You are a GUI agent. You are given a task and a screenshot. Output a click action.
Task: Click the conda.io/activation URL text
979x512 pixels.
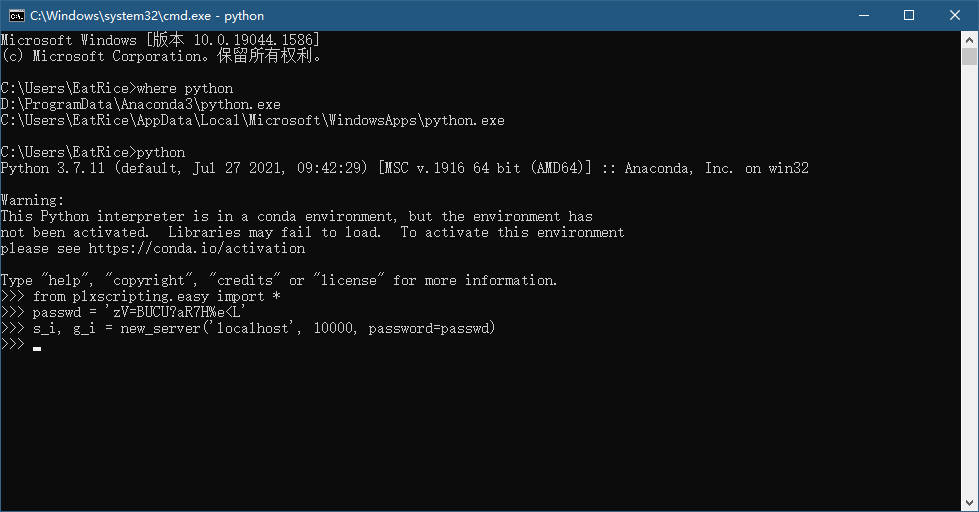pos(197,249)
